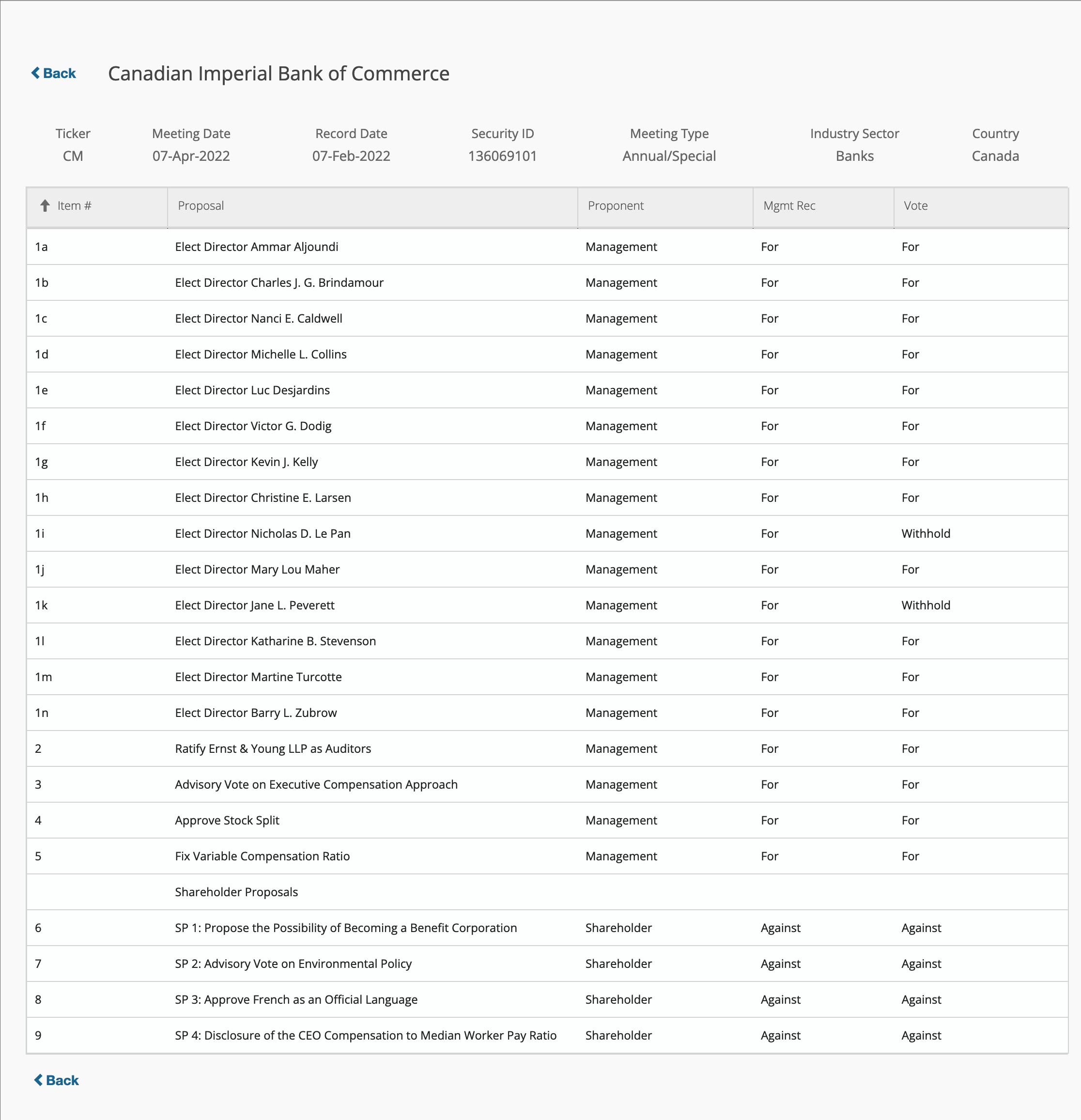Viewport: 1081px width, 1120px height.
Task: Select the Approve Stock Split row
Action: point(227,821)
